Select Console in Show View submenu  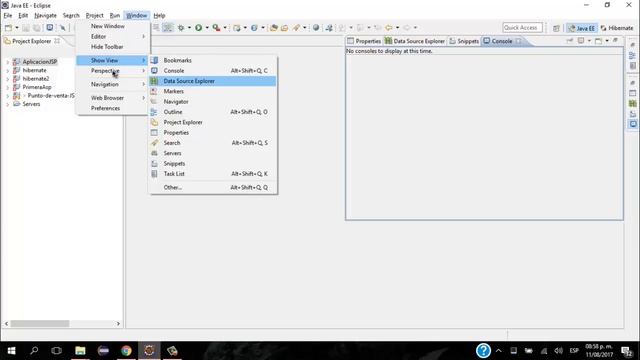(x=213, y=71)
